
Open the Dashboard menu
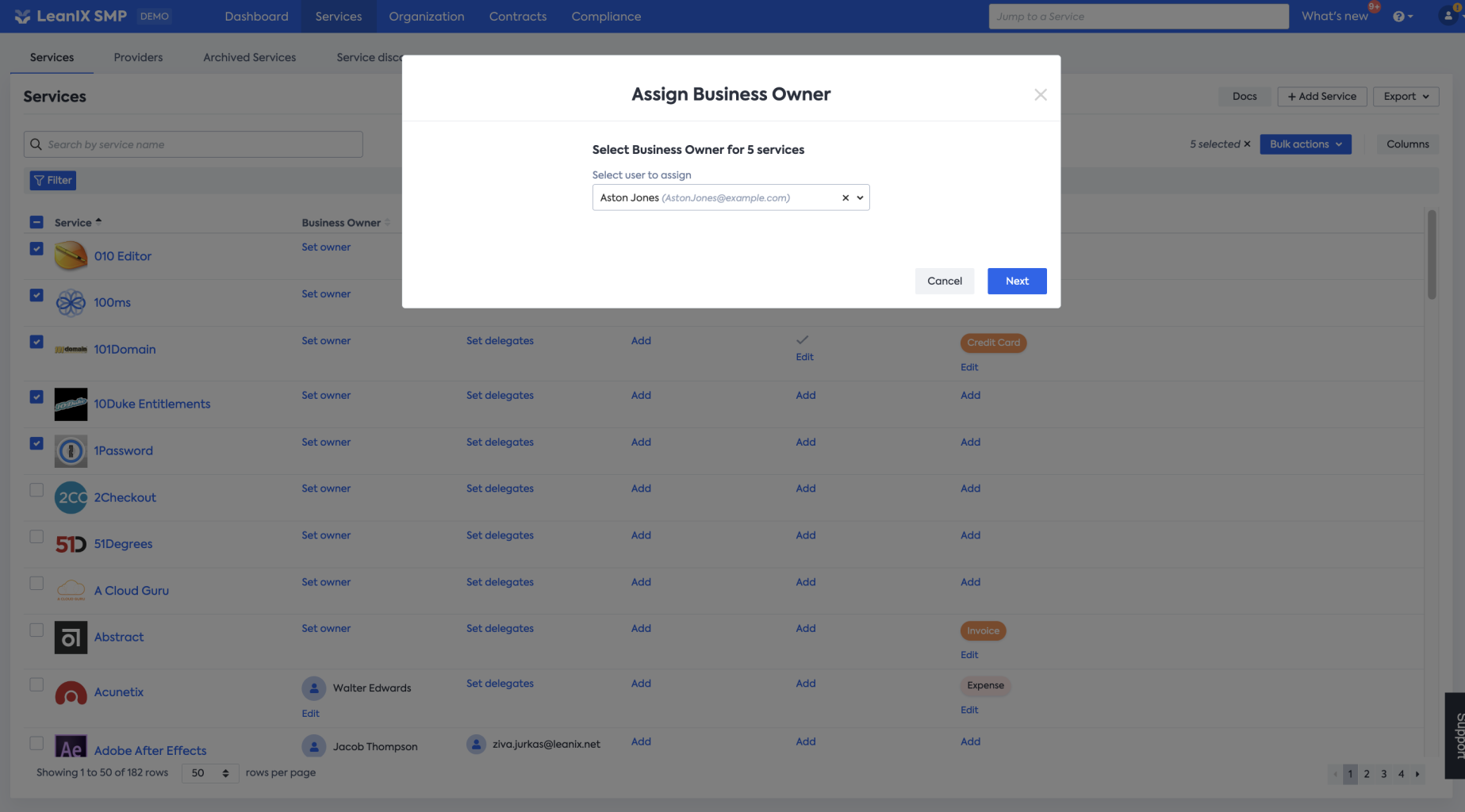coord(256,17)
